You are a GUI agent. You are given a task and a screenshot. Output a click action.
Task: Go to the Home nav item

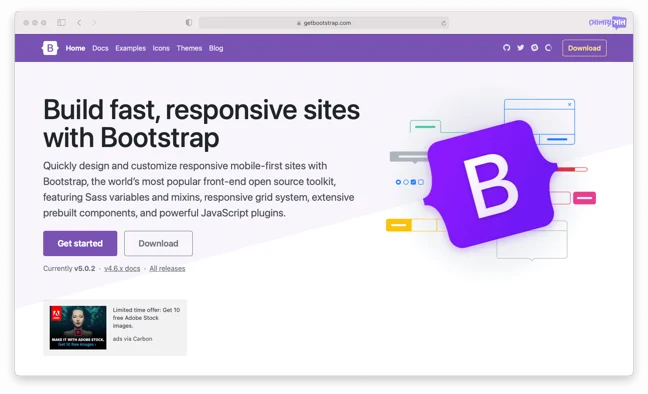coord(75,48)
